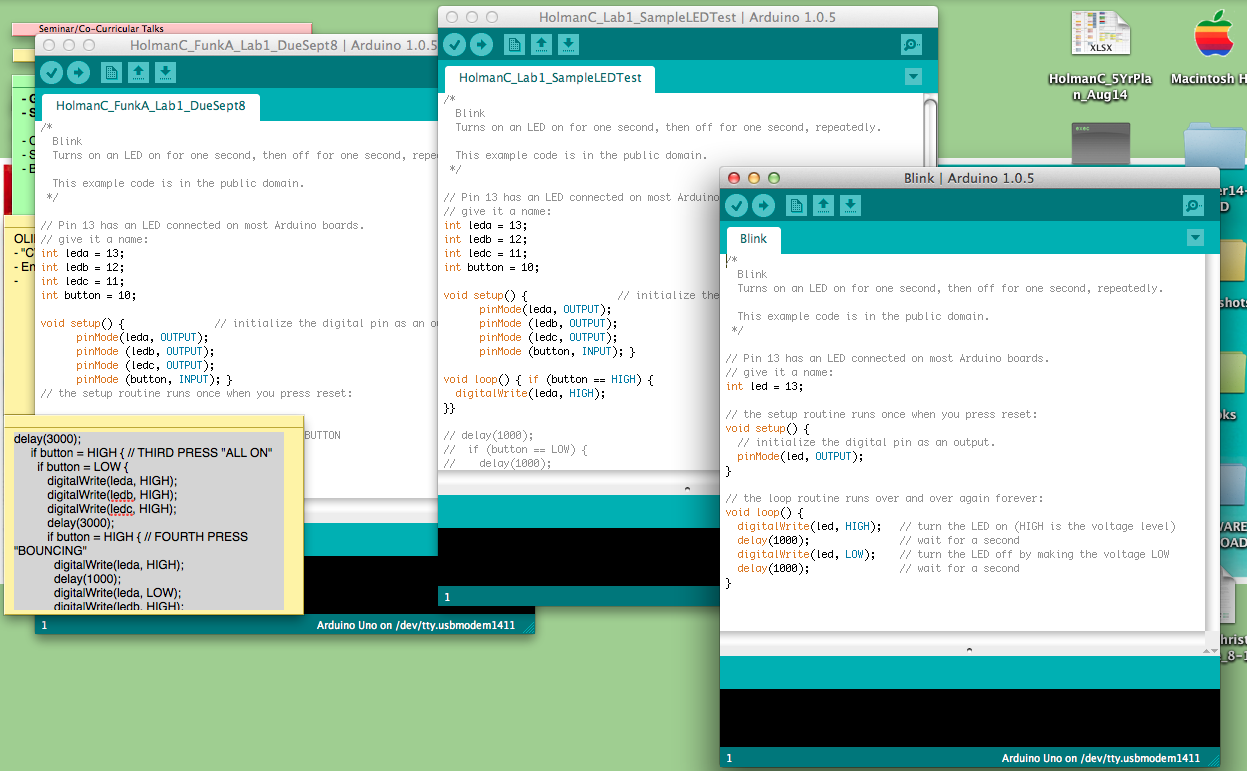Click the Seminar/Co-Curricular Talks sticky note title

click(101, 29)
